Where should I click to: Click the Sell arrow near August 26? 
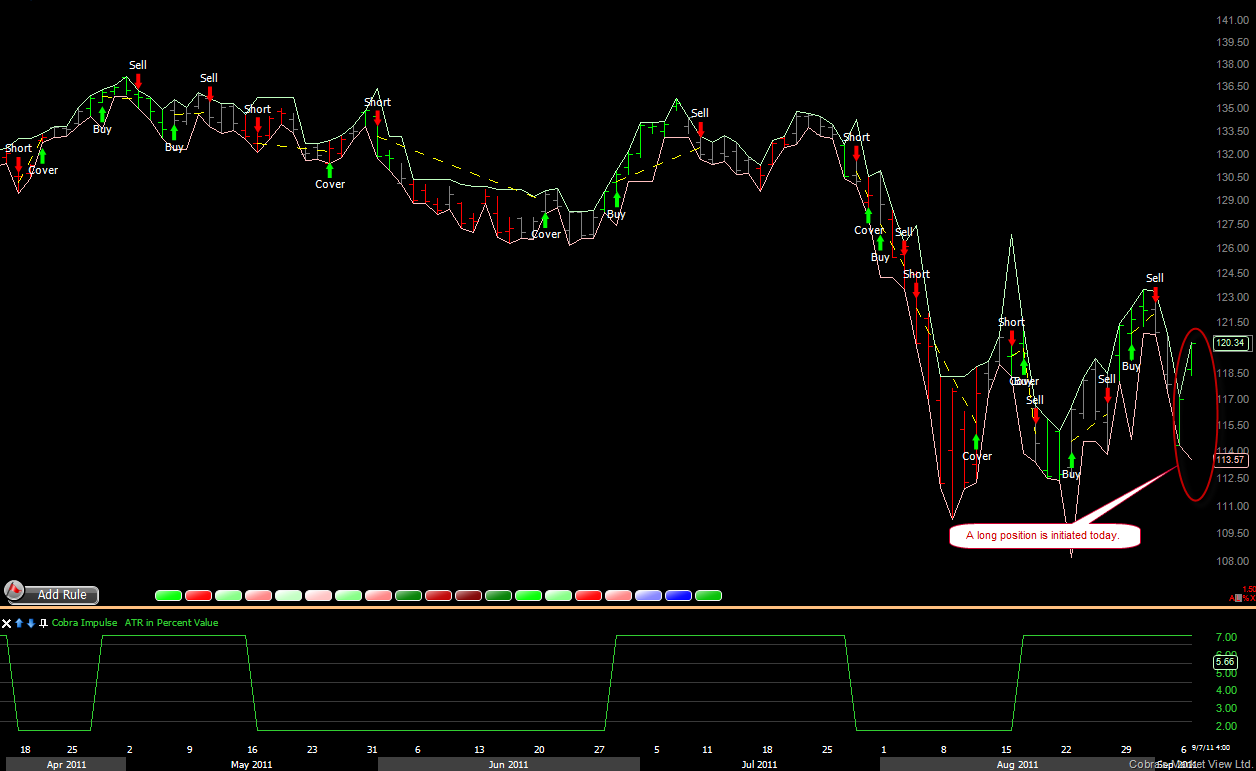tap(1107, 394)
